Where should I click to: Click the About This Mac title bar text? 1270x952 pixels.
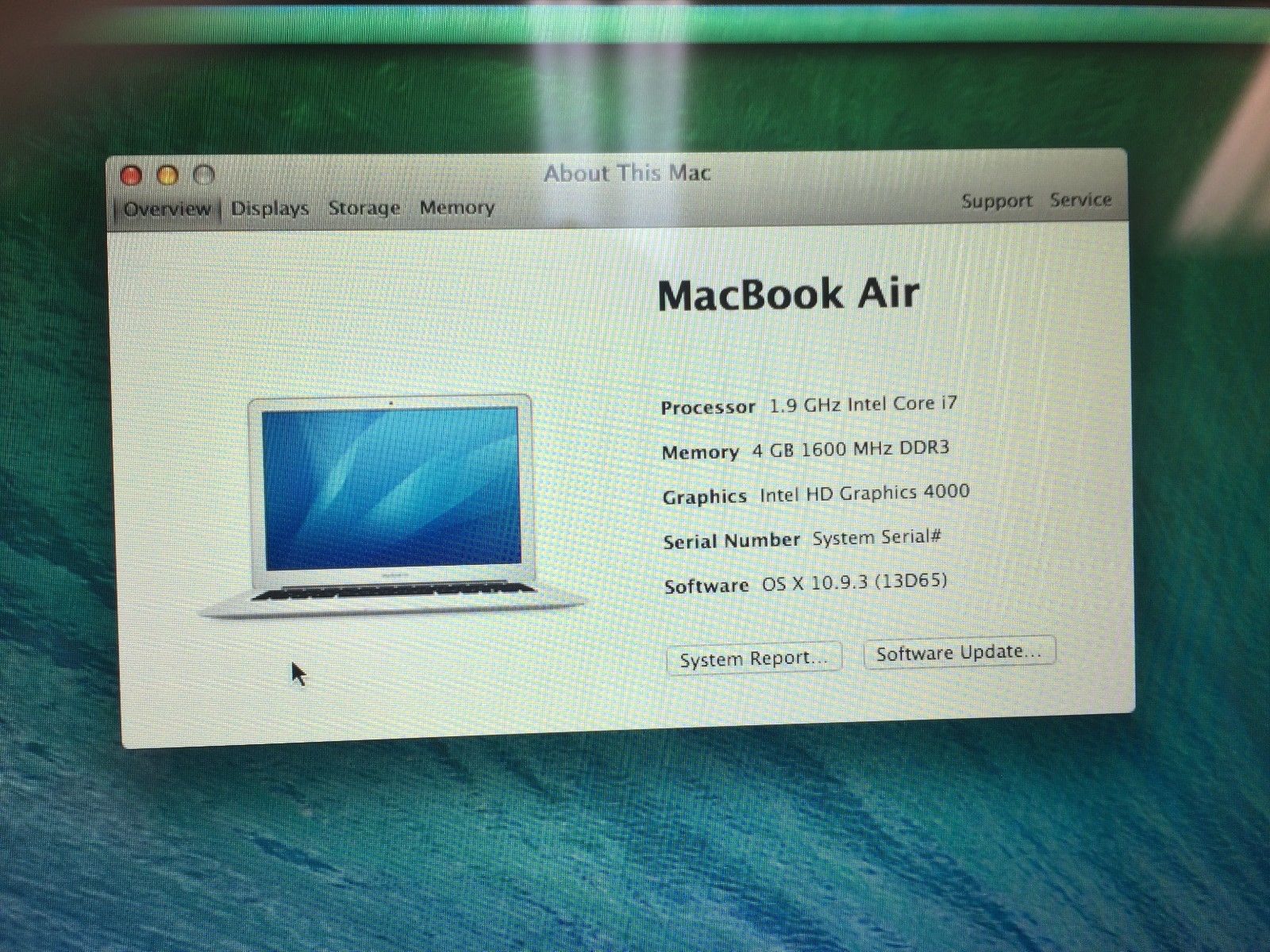pos(627,174)
